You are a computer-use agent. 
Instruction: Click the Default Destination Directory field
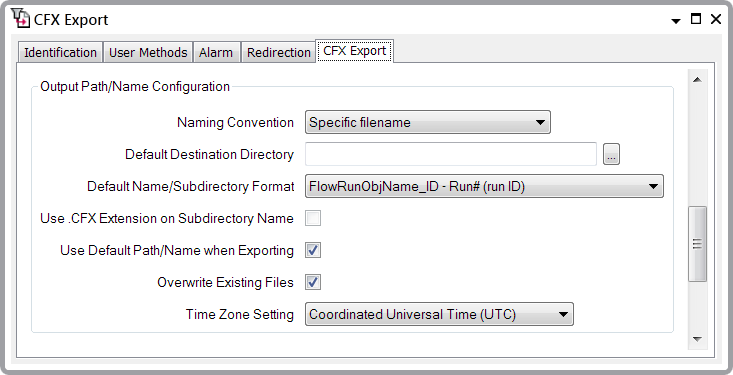[451, 154]
